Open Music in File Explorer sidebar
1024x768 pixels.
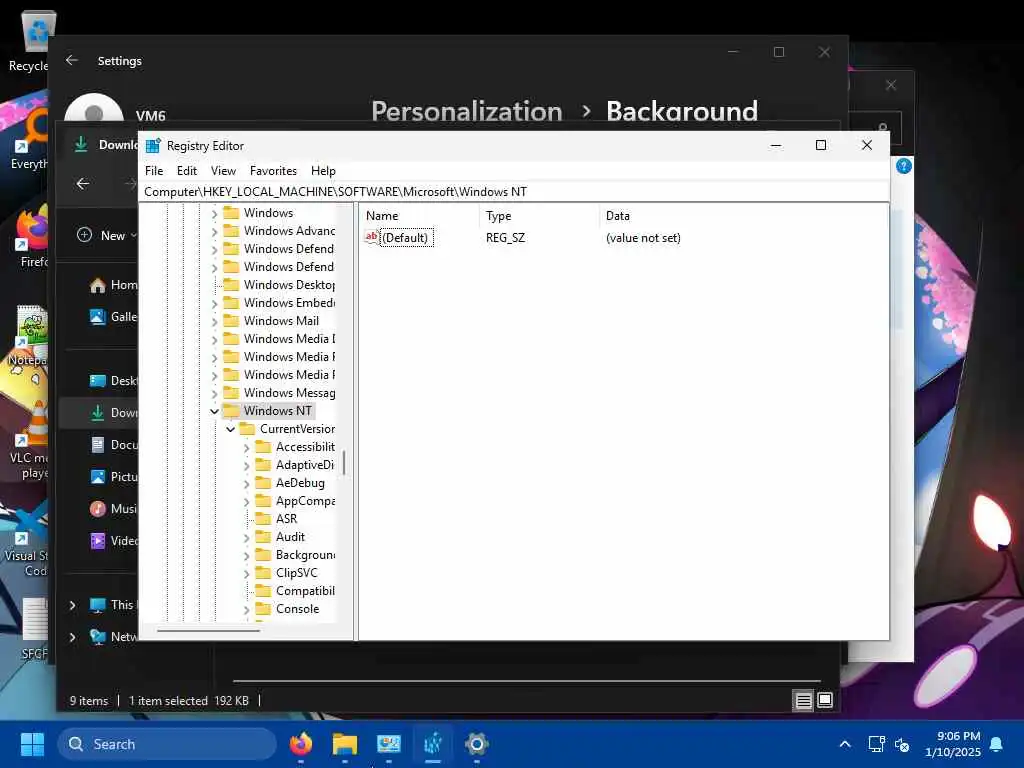click(x=114, y=509)
